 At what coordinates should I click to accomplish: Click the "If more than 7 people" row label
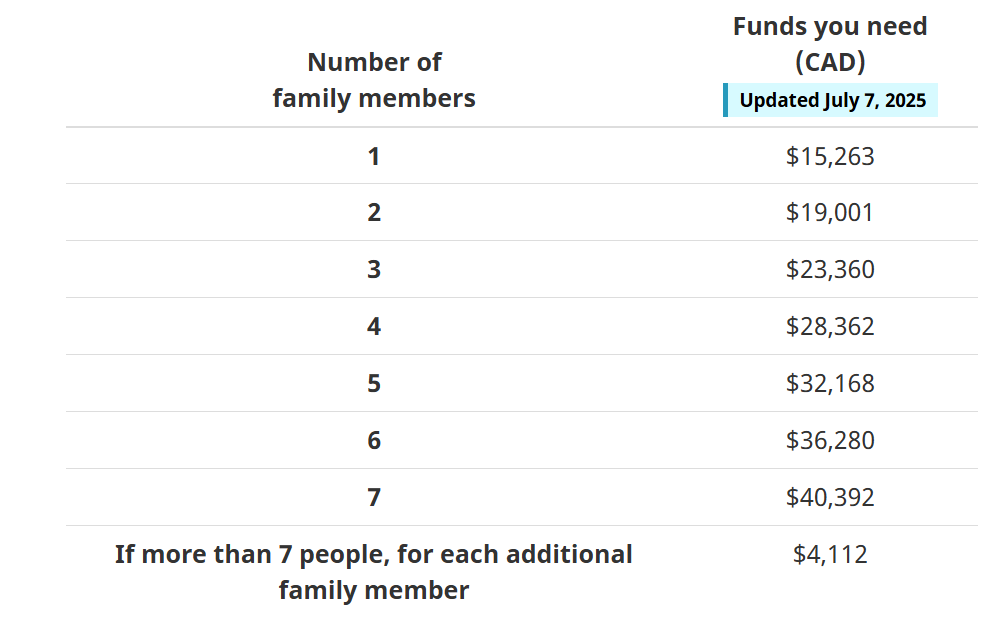coord(374,572)
